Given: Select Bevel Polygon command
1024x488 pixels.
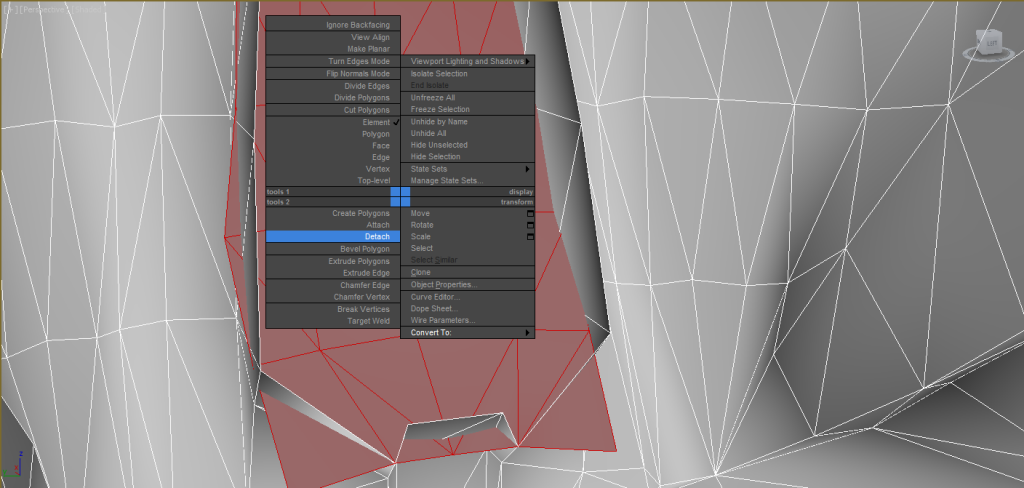Looking at the screenshot, I should tap(333, 249).
